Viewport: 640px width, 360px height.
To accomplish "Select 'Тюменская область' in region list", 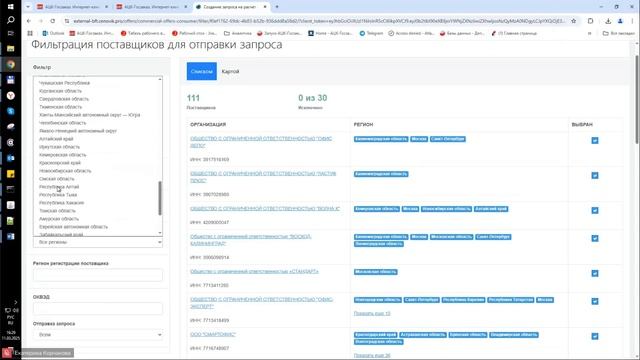I will (60, 107).
